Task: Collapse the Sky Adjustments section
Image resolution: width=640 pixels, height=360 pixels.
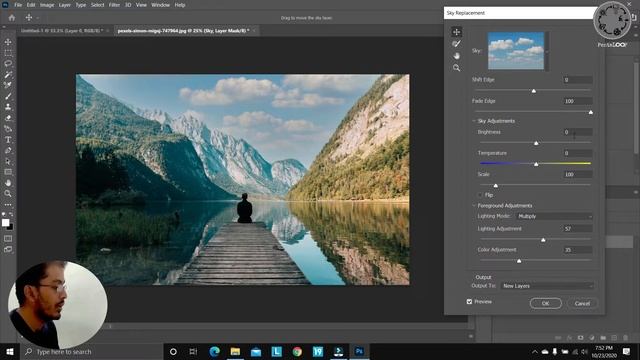Action: click(x=474, y=121)
